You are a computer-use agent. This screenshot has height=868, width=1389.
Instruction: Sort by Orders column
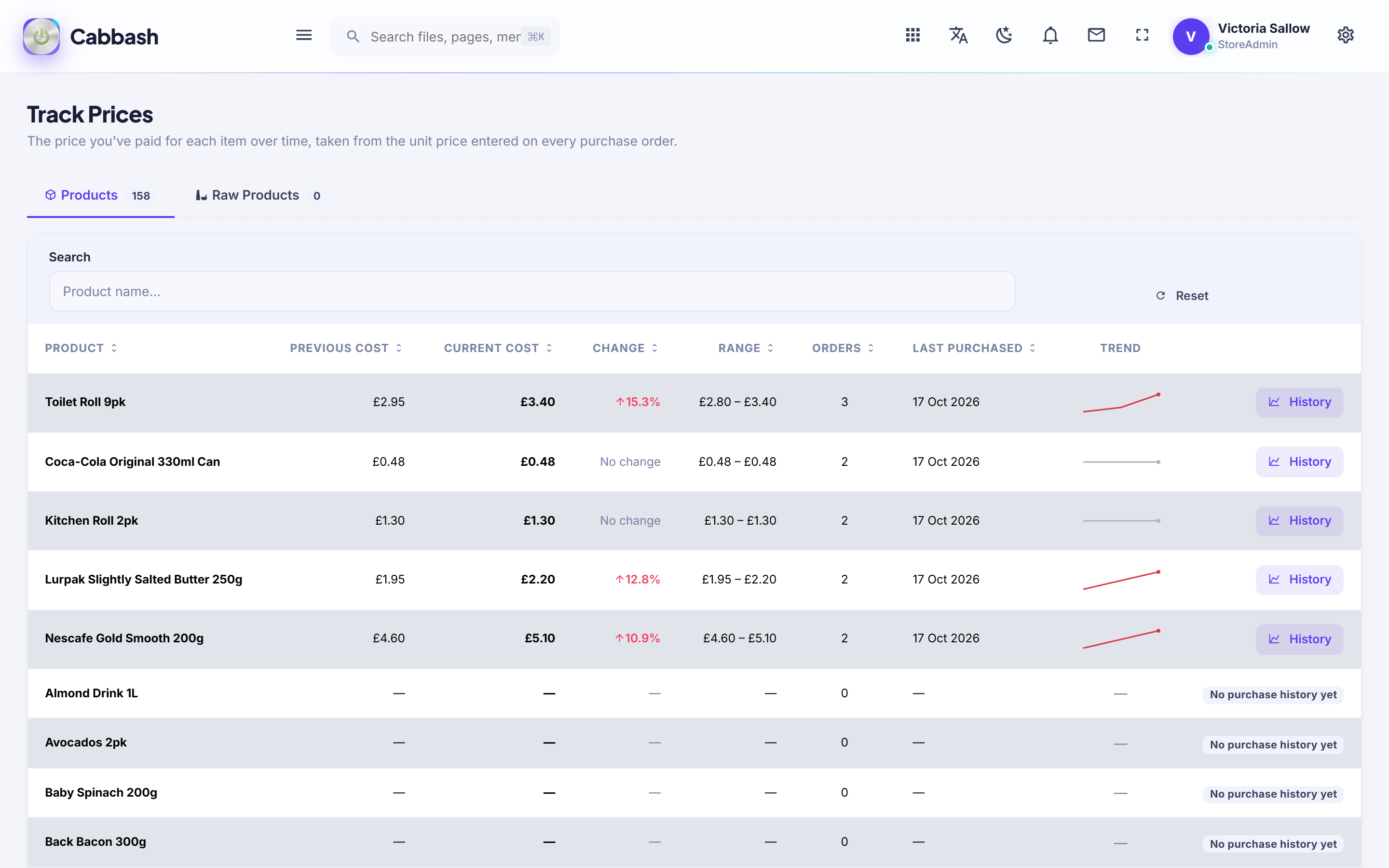pos(843,348)
